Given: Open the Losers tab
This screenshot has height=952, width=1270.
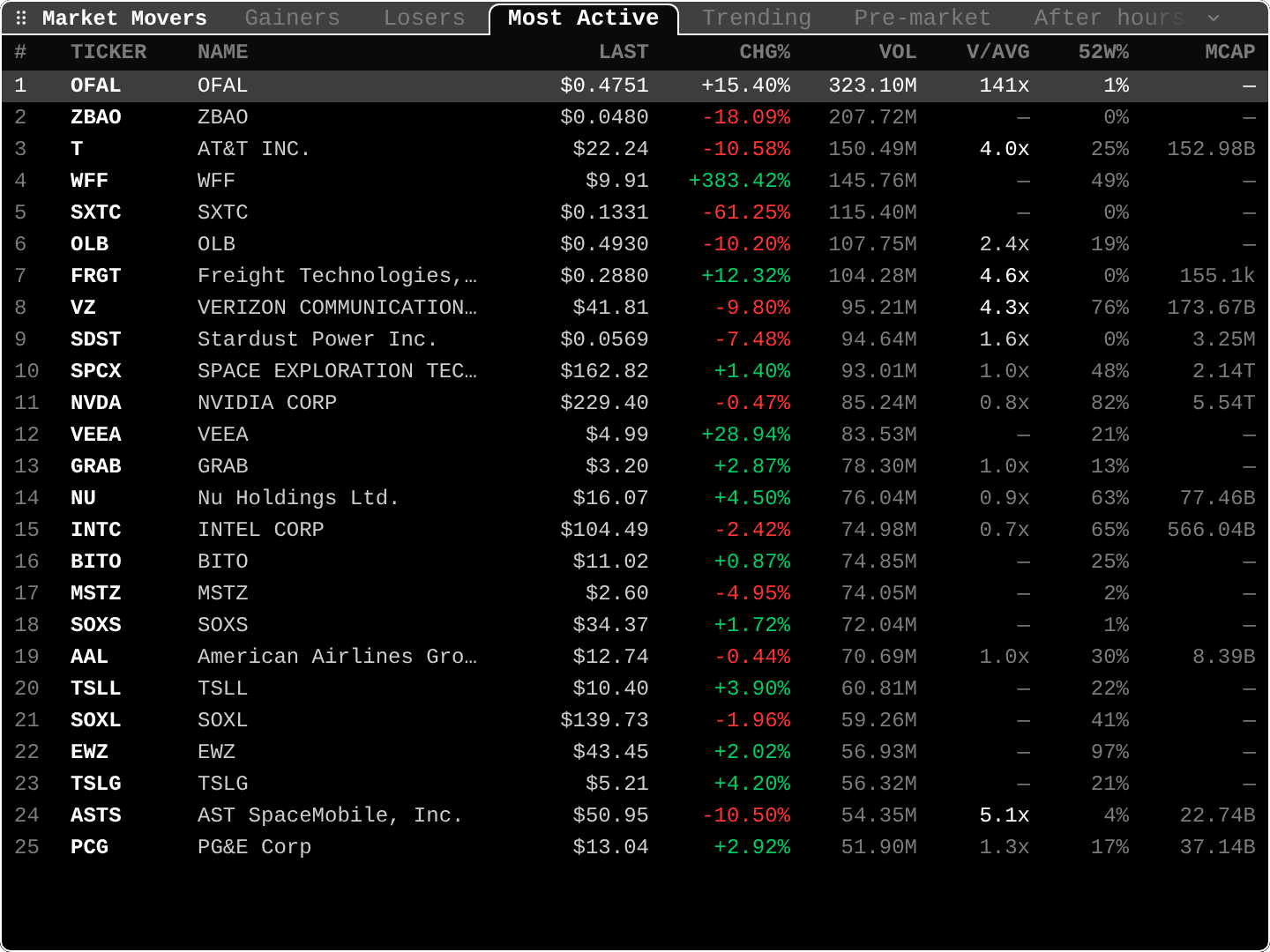Looking at the screenshot, I should click(424, 18).
